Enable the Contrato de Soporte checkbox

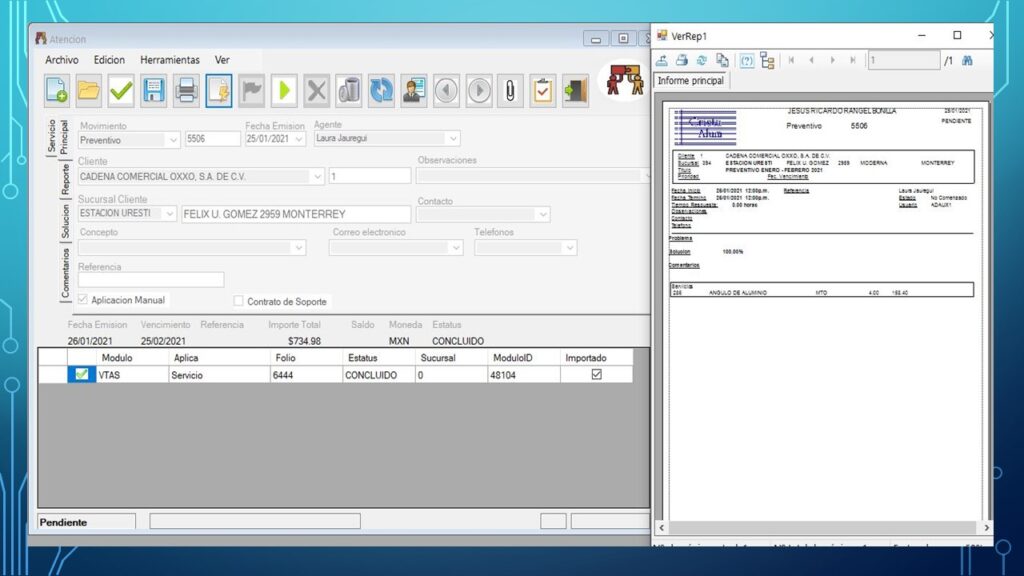pos(238,301)
